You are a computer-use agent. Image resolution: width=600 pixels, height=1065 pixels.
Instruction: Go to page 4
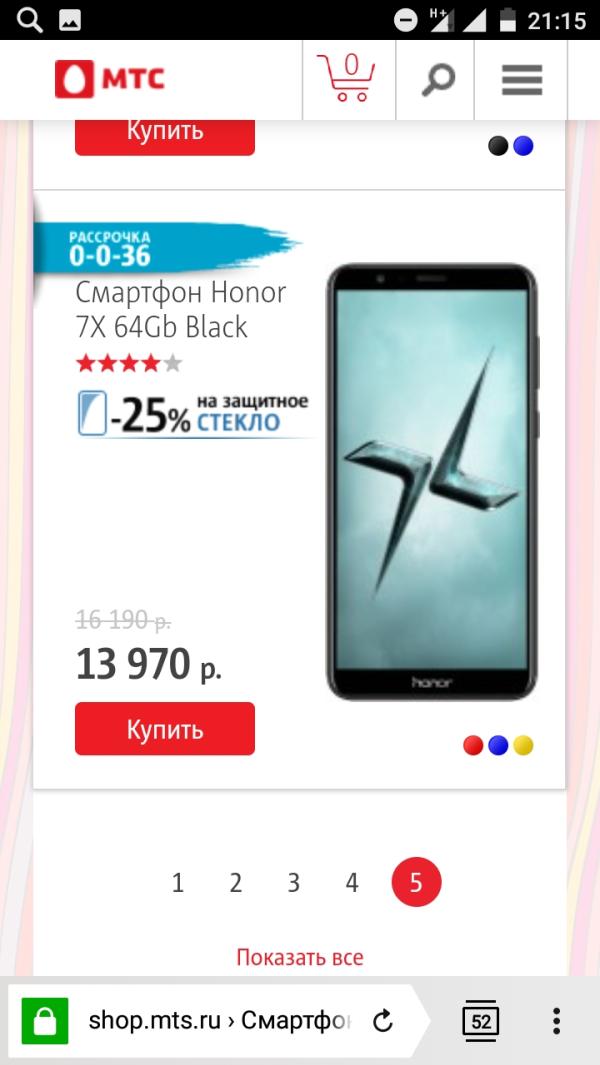tap(351, 883)
